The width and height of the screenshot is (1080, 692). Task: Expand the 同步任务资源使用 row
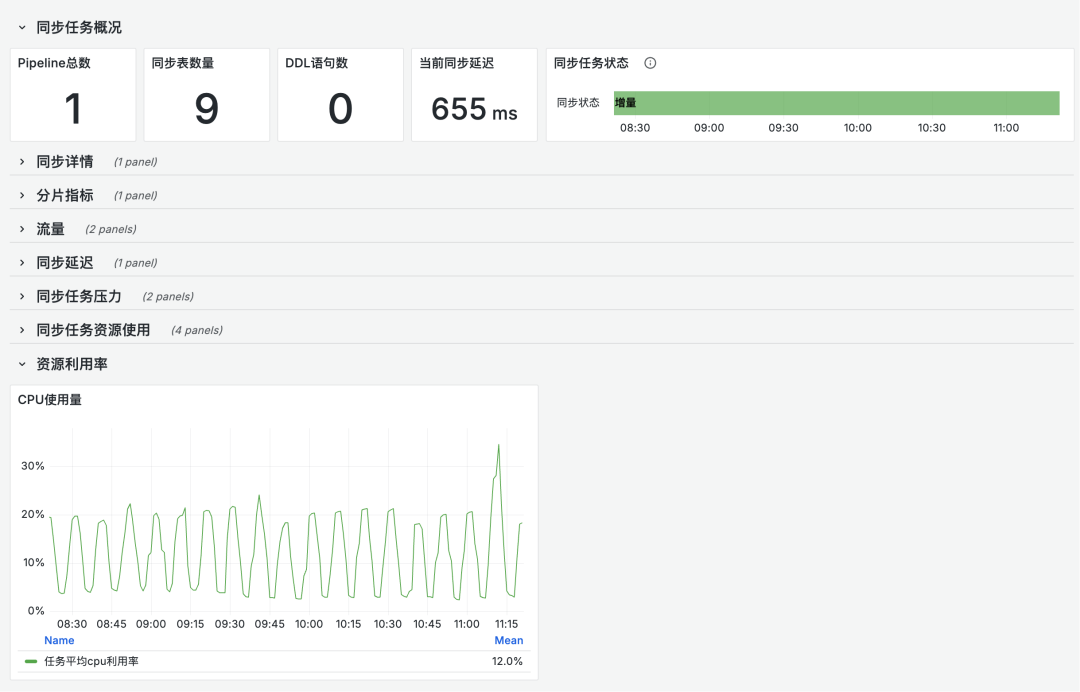coord(22,330)
